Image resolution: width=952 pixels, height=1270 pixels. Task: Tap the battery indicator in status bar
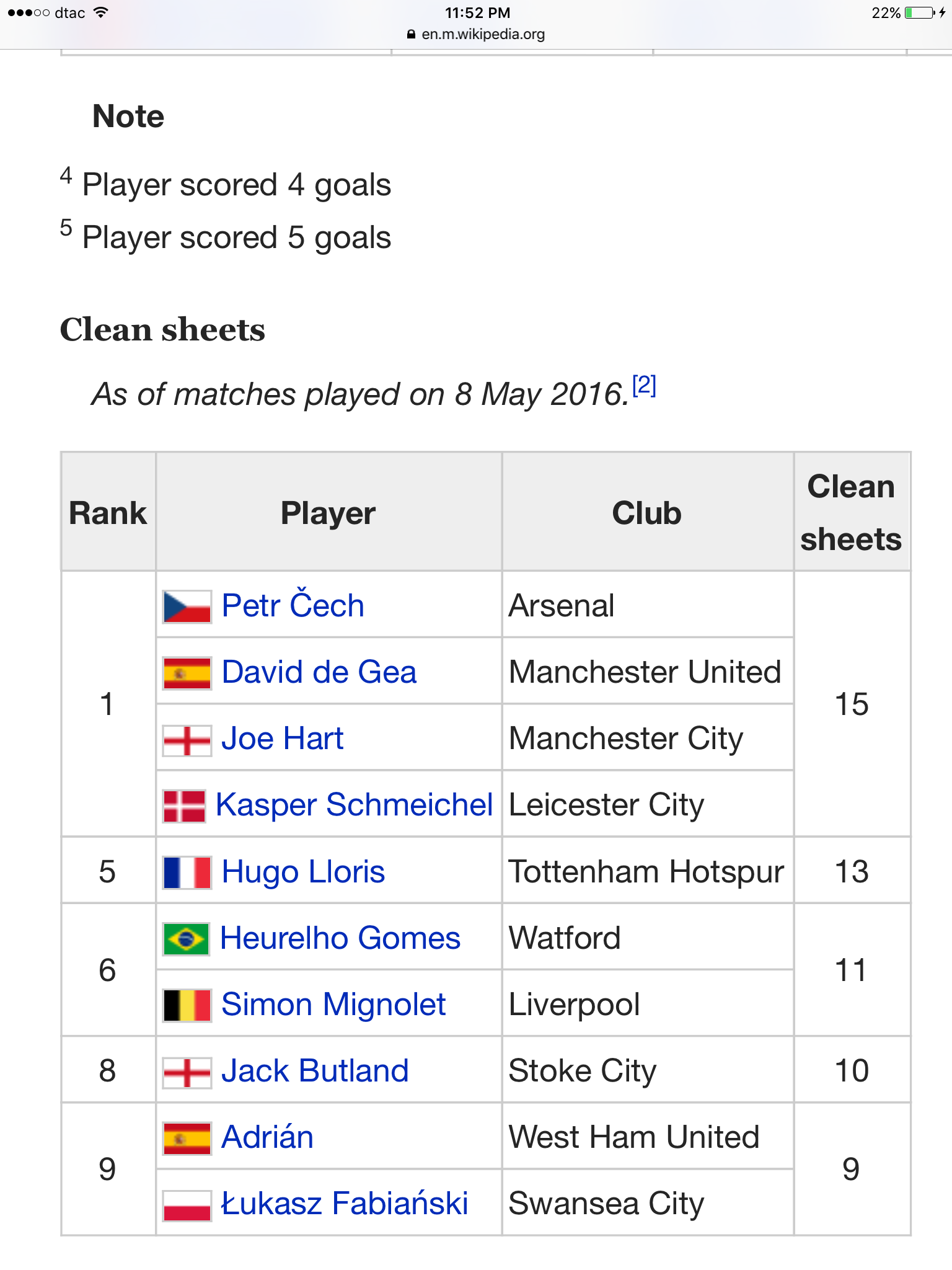[919, 13]
